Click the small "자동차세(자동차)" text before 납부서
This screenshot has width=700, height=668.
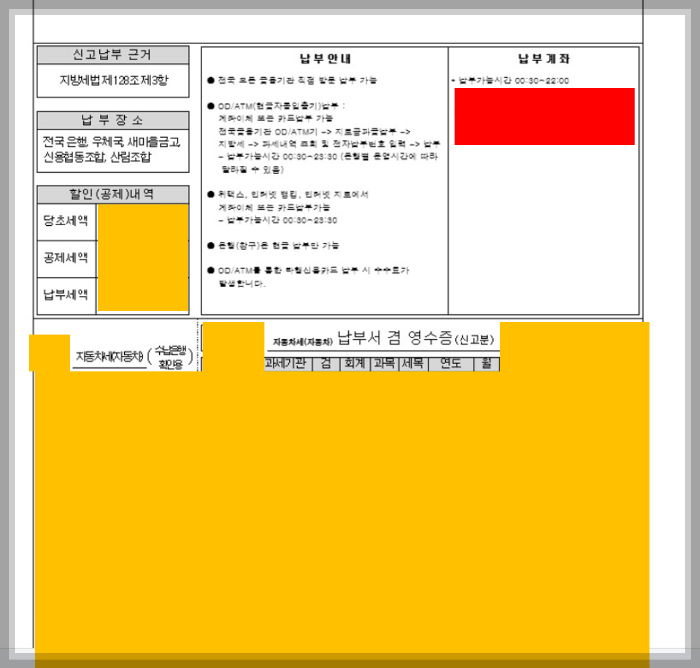pos(303,342)
